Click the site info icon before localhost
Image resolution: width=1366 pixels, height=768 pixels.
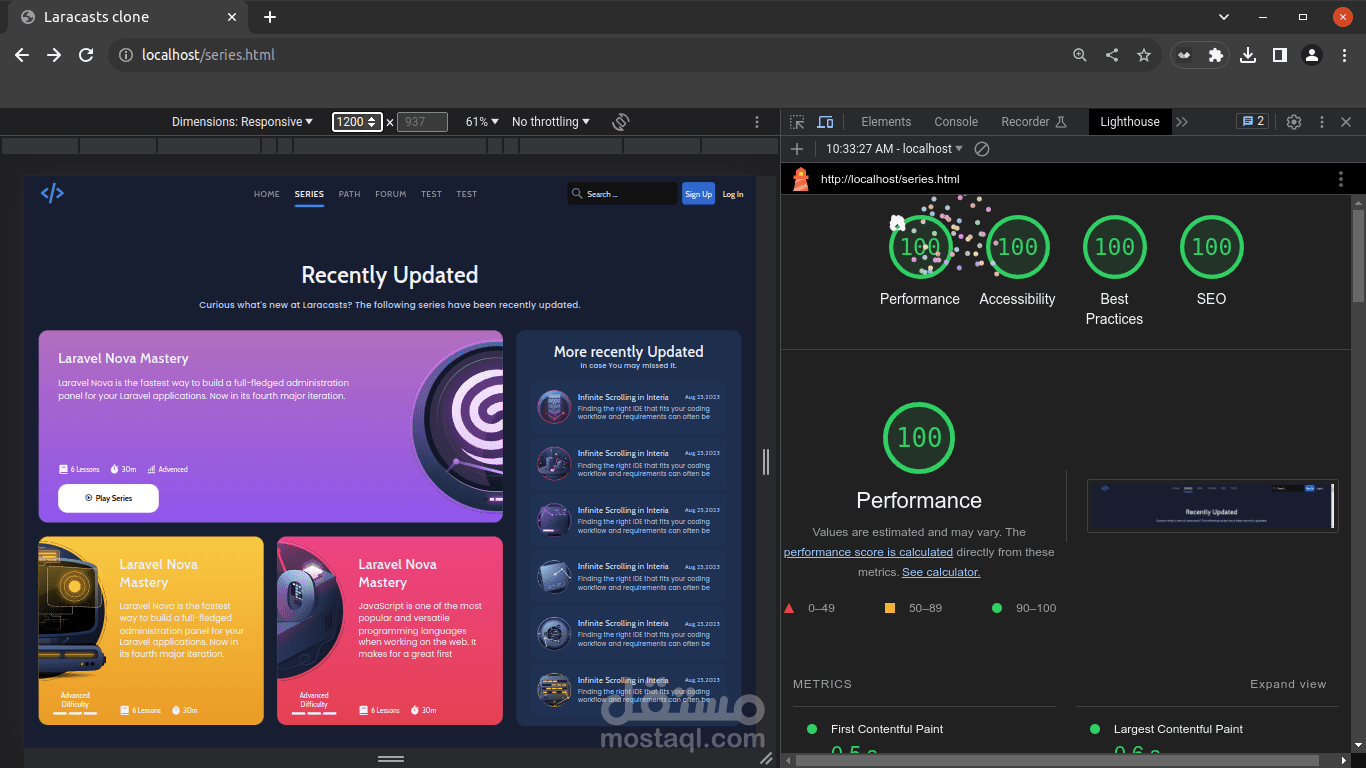pyautogui.click(x=126, y=55)
